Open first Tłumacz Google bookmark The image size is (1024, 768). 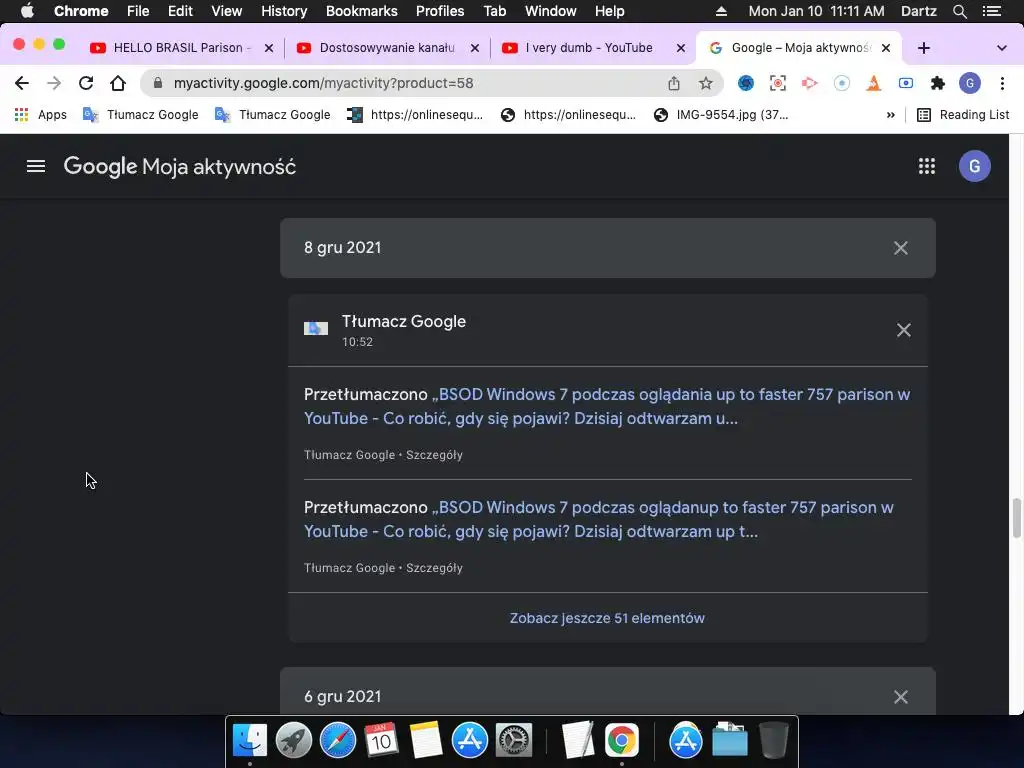[x=141, y=115]
